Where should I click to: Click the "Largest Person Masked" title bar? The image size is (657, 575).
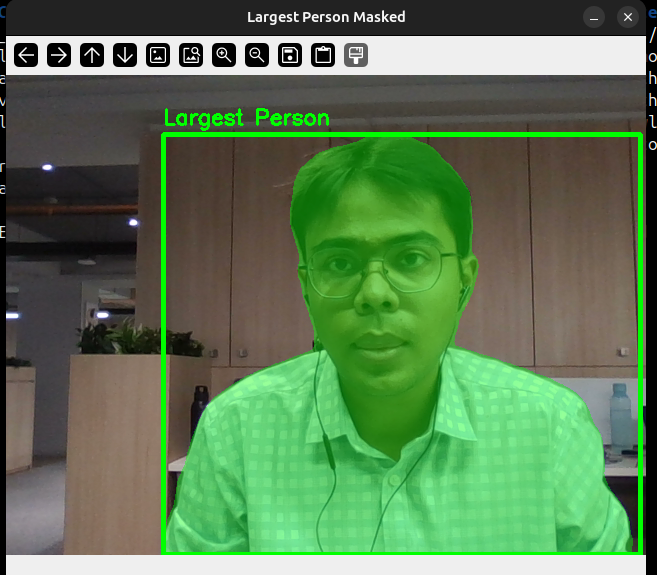pos(326,18)
